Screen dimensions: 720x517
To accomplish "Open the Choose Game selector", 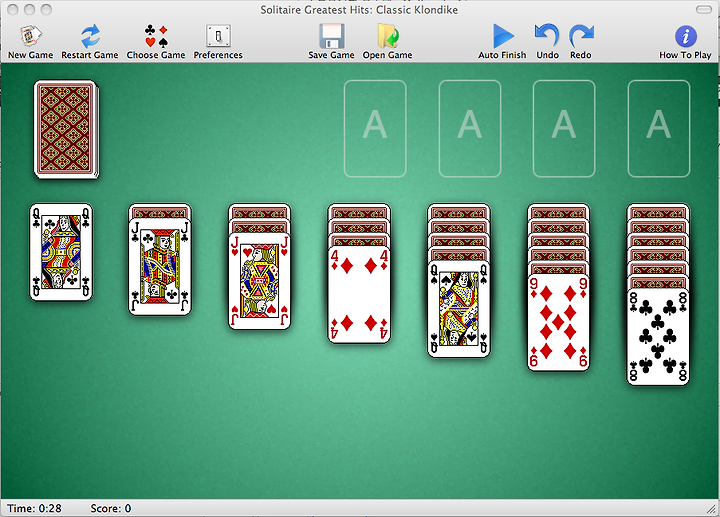I will pyautogui.click(x=156, y=42).
